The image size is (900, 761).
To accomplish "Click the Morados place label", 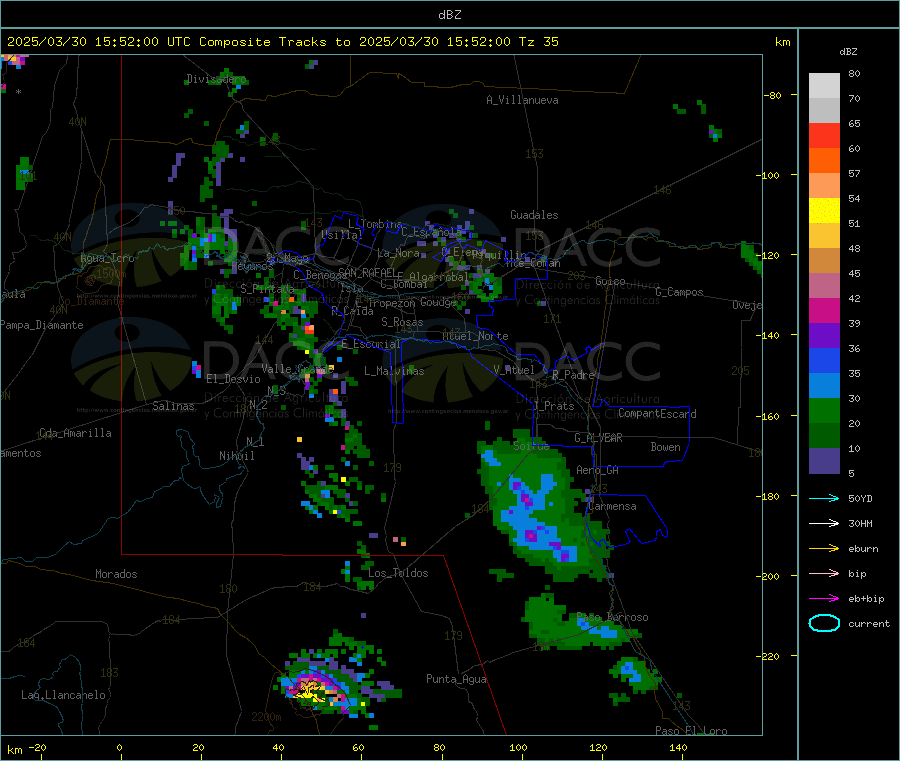I will 116,574.
